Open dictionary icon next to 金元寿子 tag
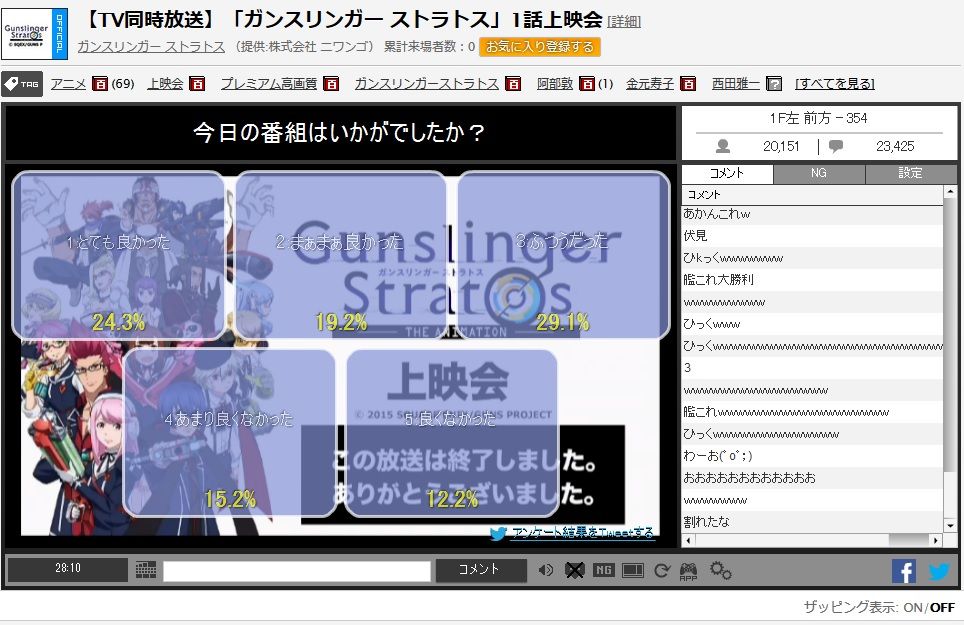The height and width of the screenshot is (625, 964). click(x=688, y=84)
